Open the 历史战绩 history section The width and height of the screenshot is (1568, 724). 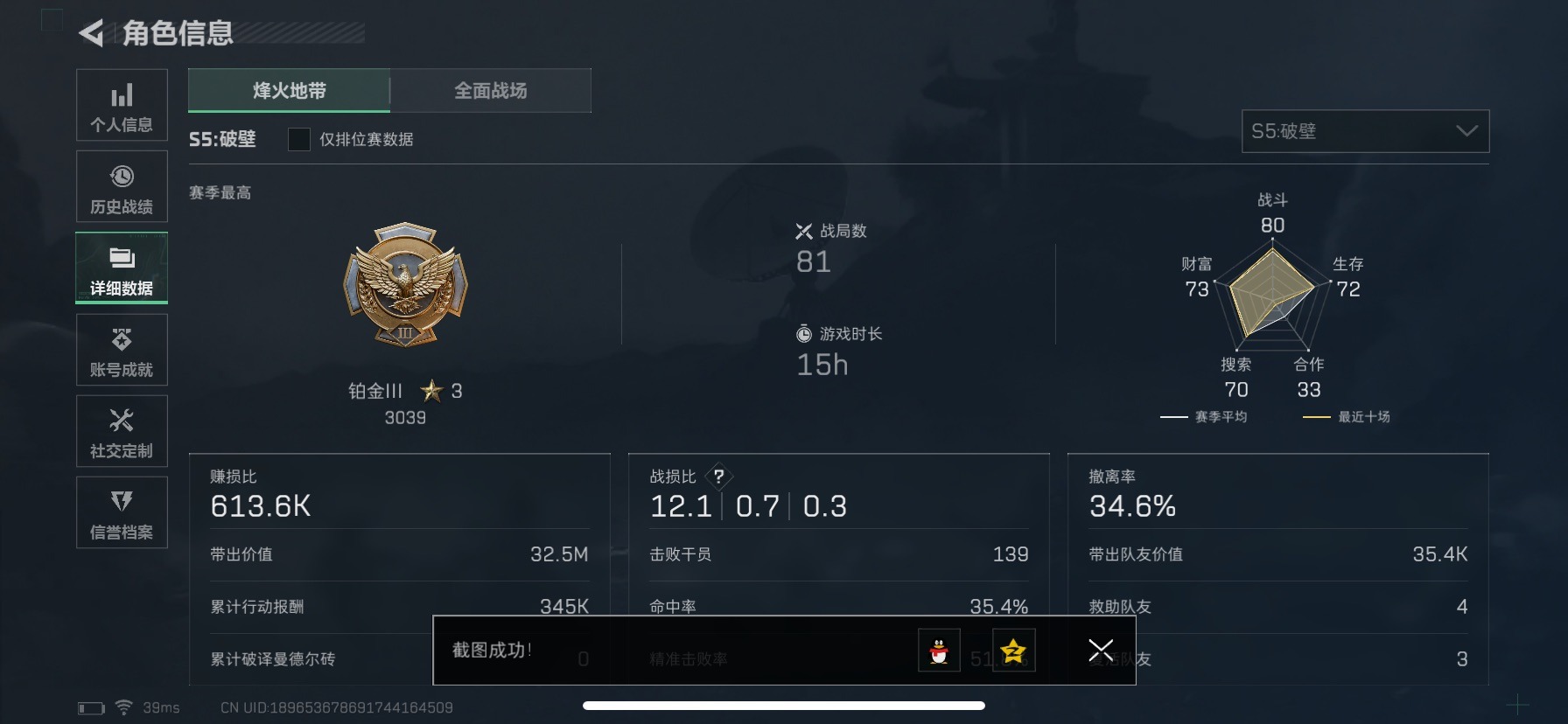[x=122, y=186]
